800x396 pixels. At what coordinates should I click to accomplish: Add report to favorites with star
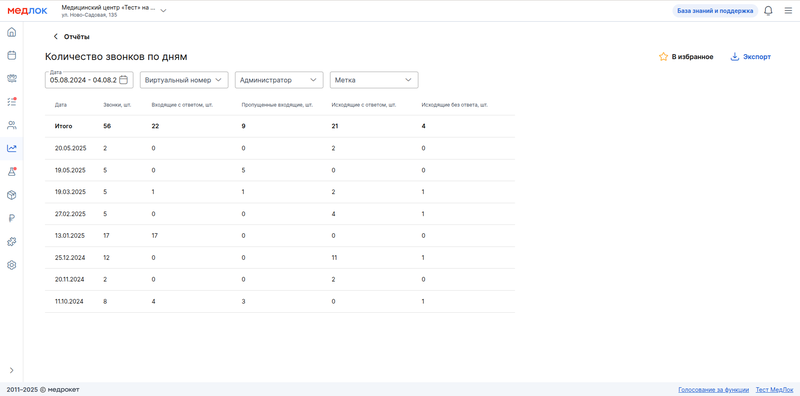tap(686, 57)
